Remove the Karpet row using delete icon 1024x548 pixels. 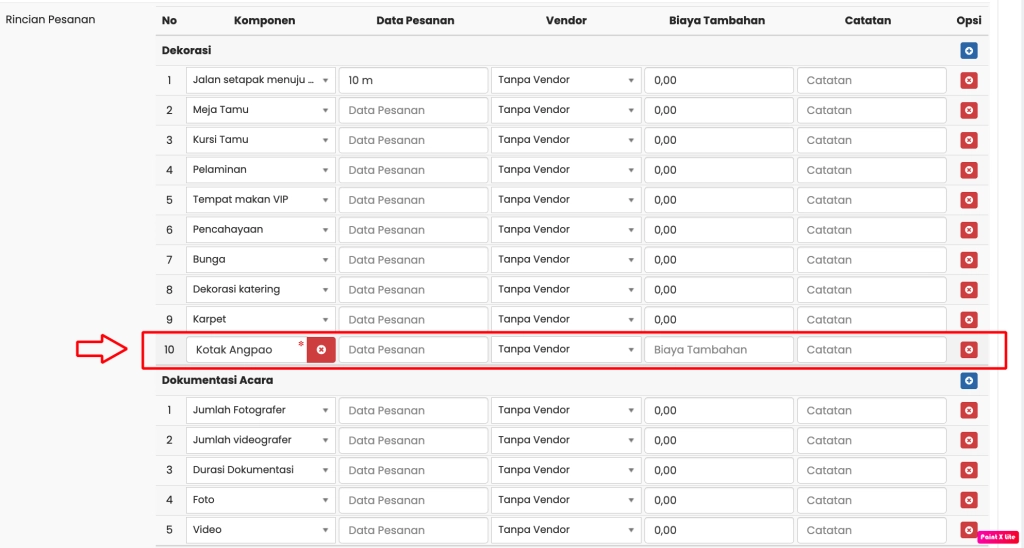(968, 320)
